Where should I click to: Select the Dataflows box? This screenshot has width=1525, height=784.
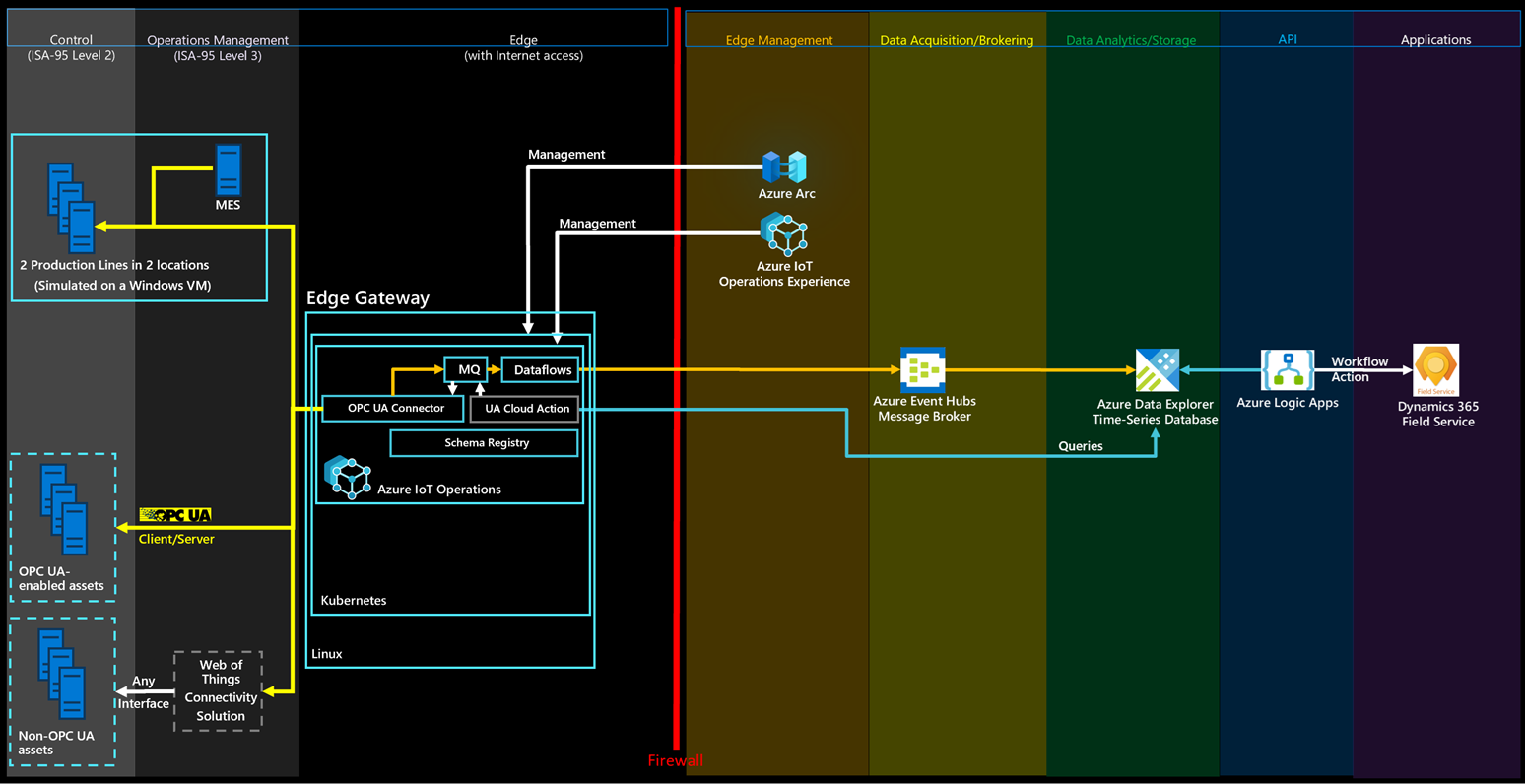[540, 369]
